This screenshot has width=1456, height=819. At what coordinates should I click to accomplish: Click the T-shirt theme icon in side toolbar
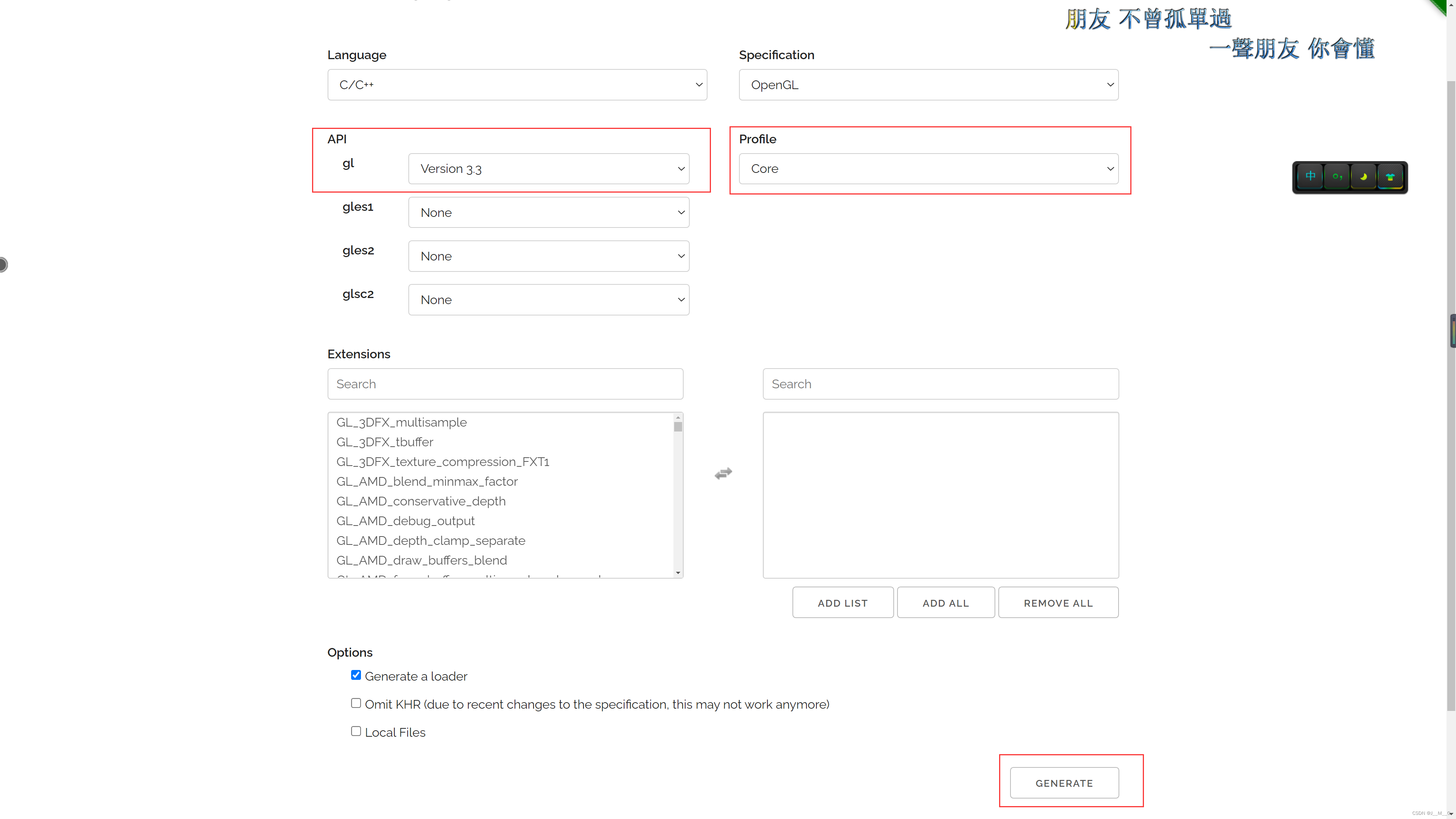pos(1390,177)
